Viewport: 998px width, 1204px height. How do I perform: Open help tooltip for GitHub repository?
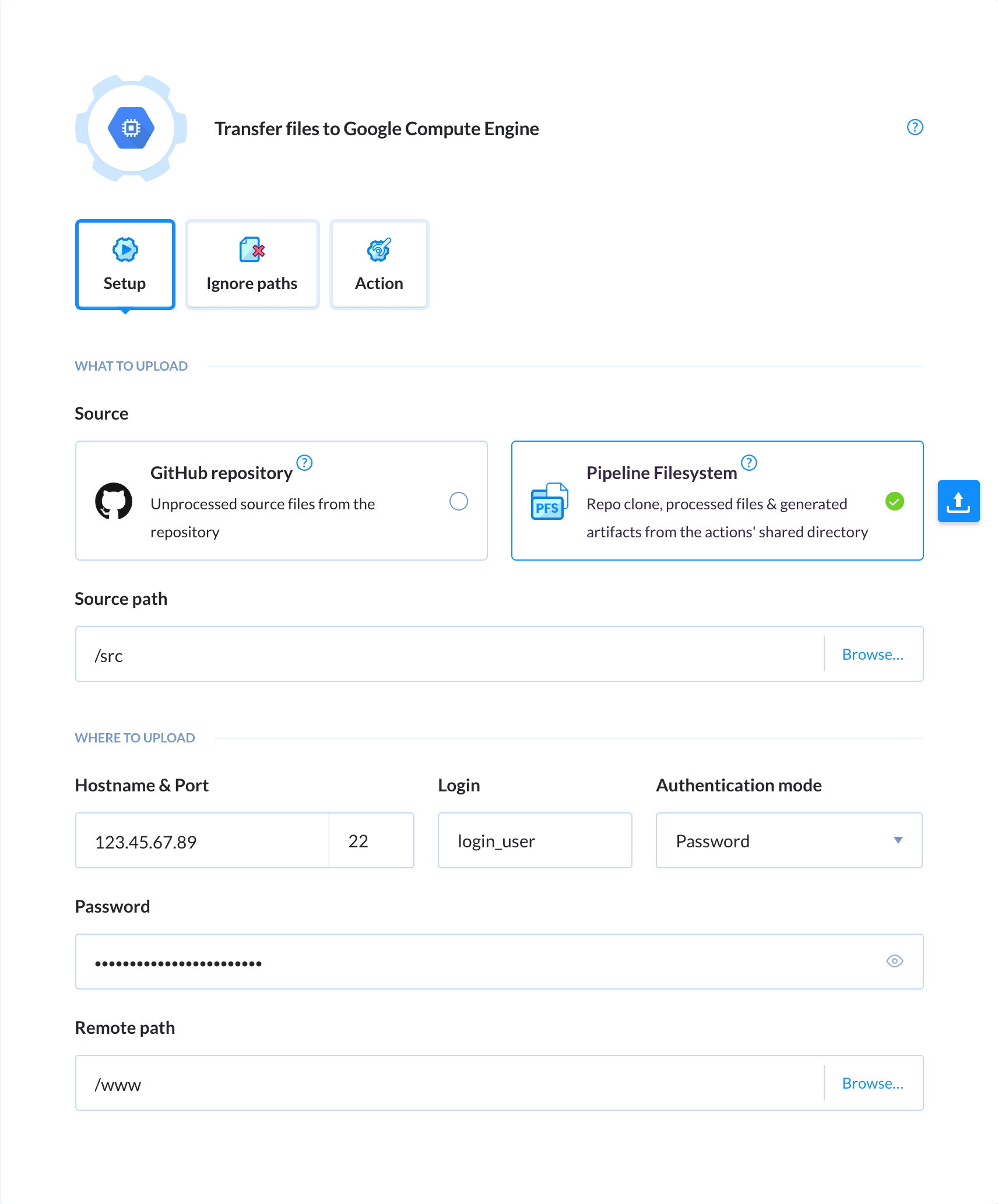pos(304,463)
